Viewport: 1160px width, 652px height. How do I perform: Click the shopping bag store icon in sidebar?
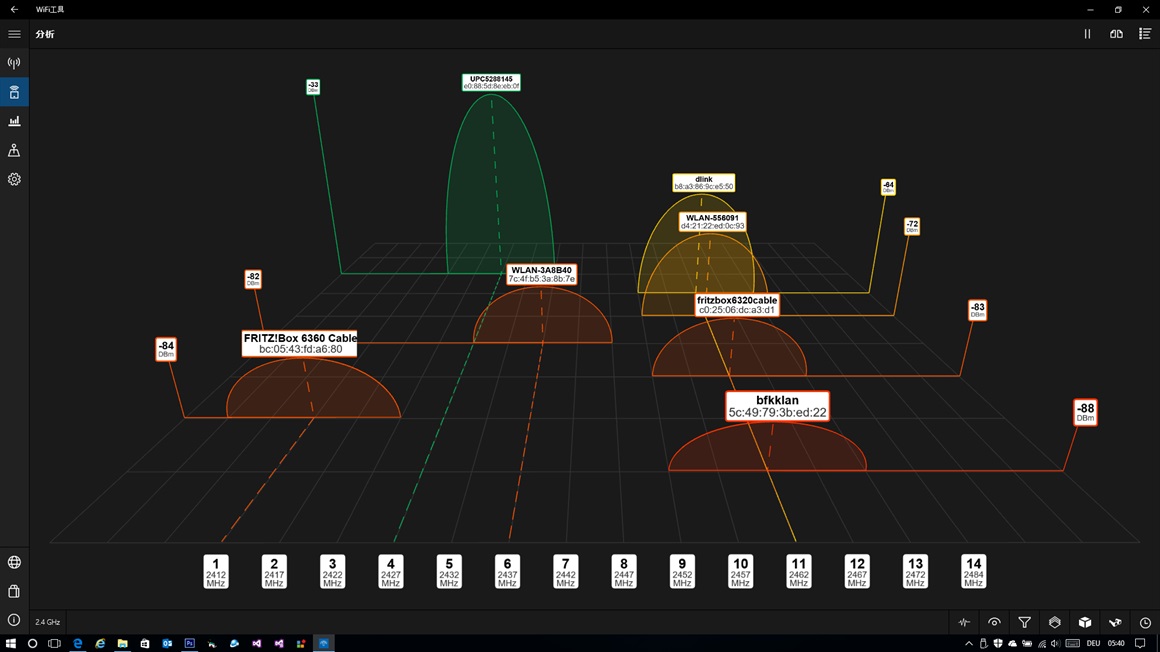[x=14, y=591]
